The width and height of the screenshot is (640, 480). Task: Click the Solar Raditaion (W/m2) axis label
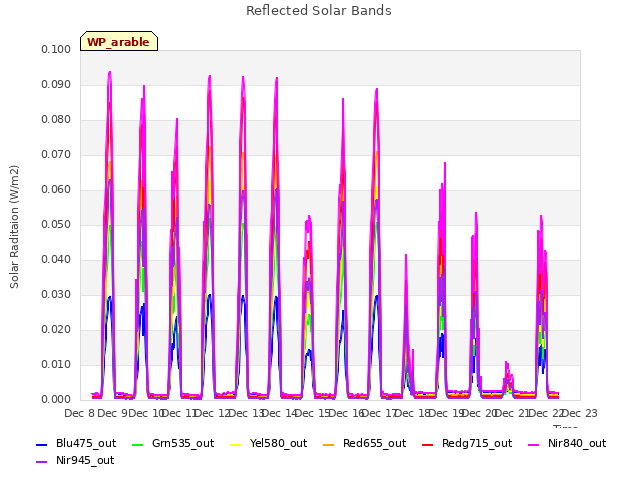coord(14,227)
